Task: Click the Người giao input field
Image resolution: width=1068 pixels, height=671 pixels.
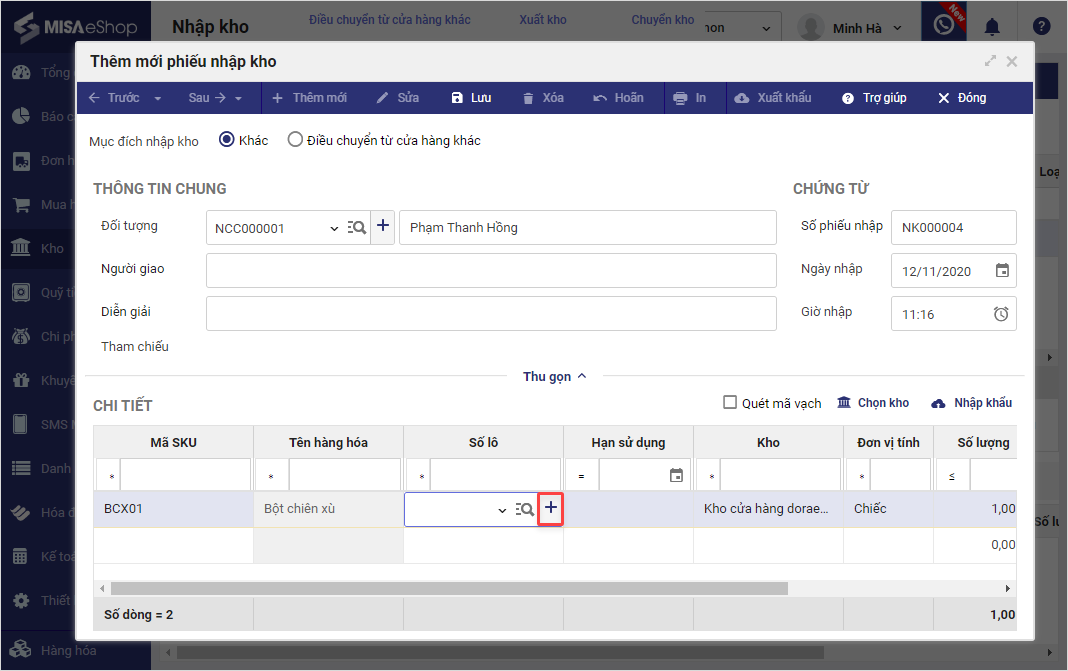Action: (x=491, y=270)
